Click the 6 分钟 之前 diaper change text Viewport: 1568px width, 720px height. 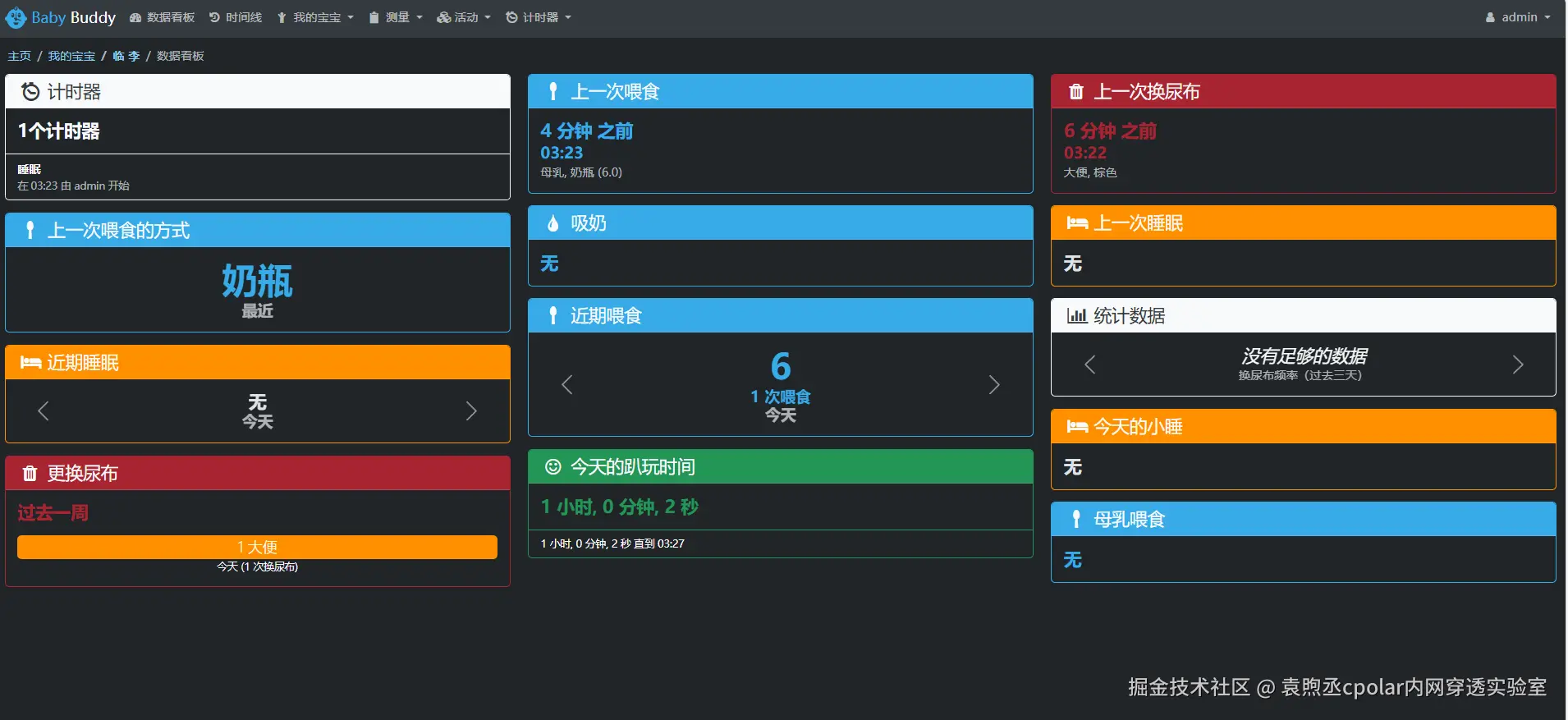tap(1110, 131)
